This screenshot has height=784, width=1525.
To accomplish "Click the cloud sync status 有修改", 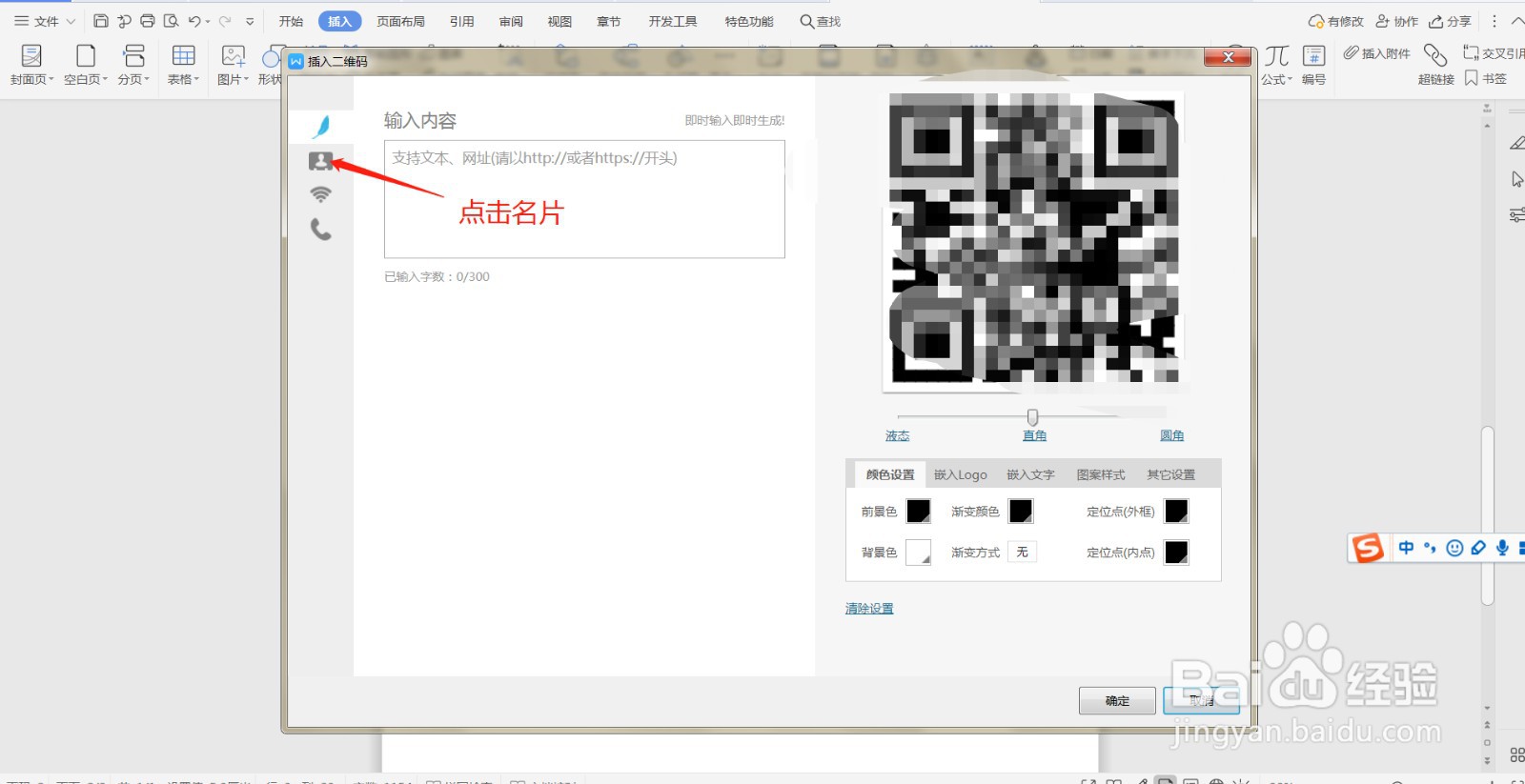I will pyautogui.click(x=1336, y=21).
